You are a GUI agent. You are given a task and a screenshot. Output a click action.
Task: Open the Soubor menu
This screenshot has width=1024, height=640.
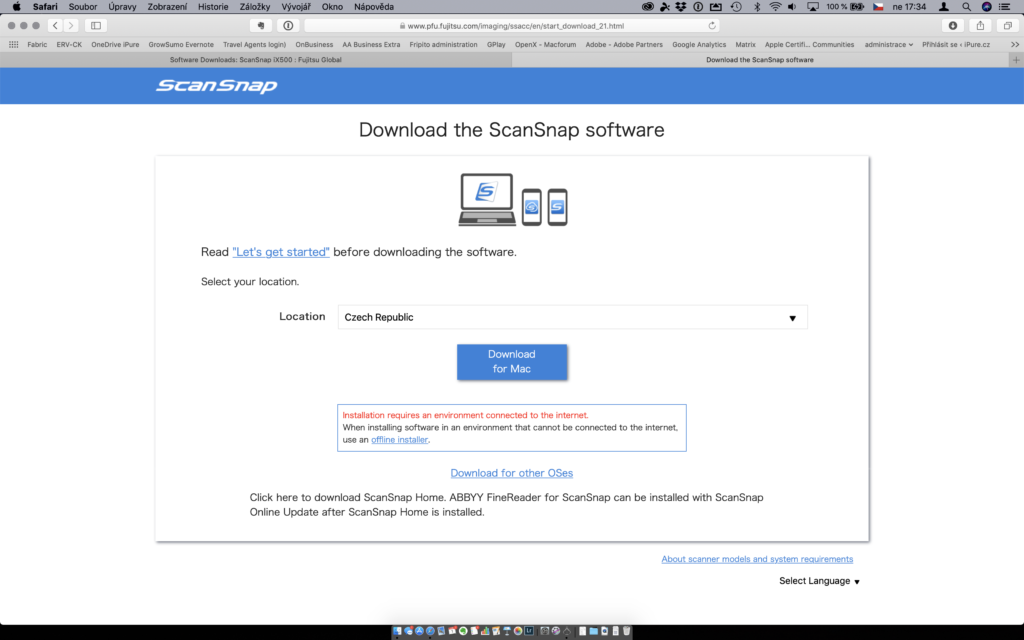tap(83, 7)
